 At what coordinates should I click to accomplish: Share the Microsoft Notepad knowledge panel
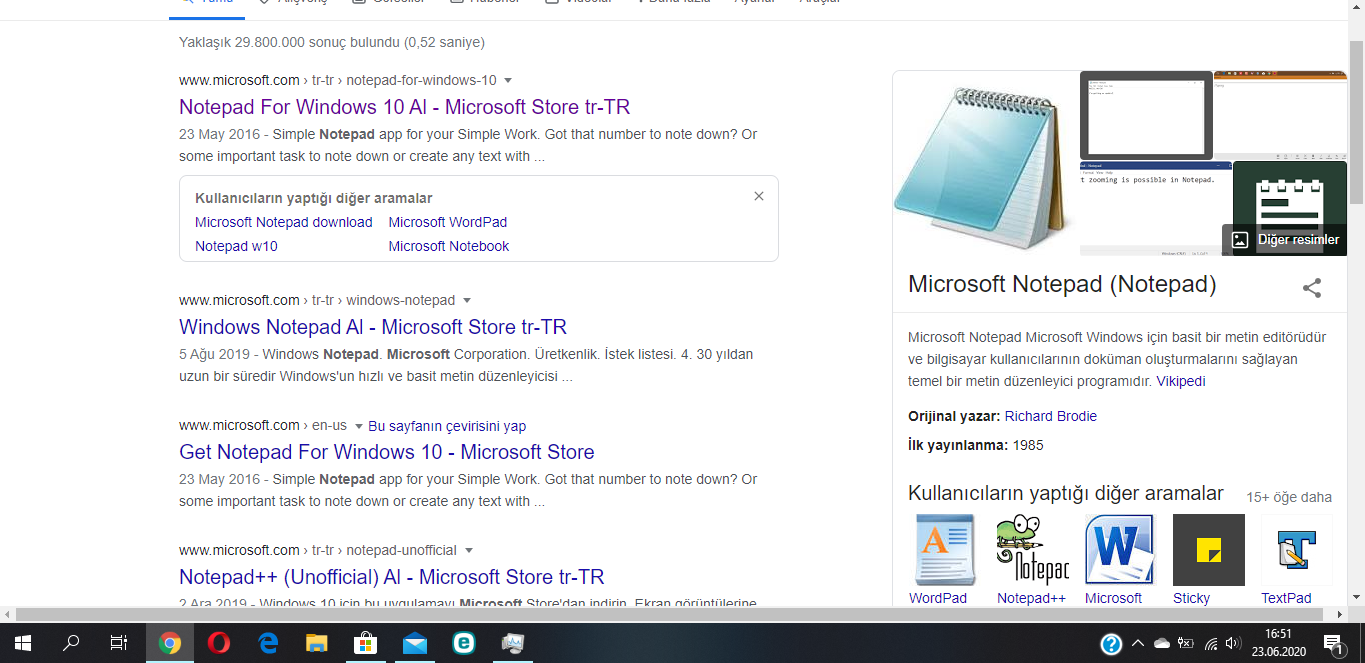point(1312,288)
